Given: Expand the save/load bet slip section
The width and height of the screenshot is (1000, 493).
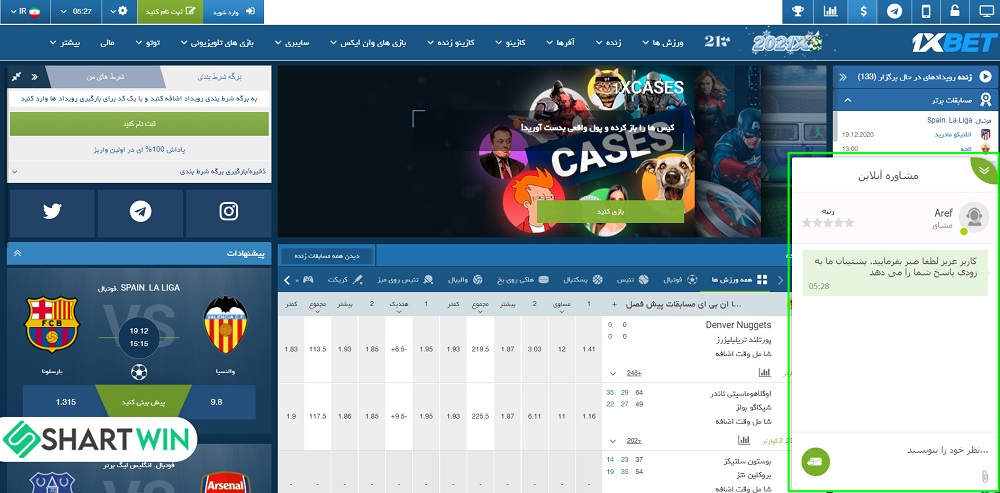Looking at the screenshot, I should click(x=139, y=172).
